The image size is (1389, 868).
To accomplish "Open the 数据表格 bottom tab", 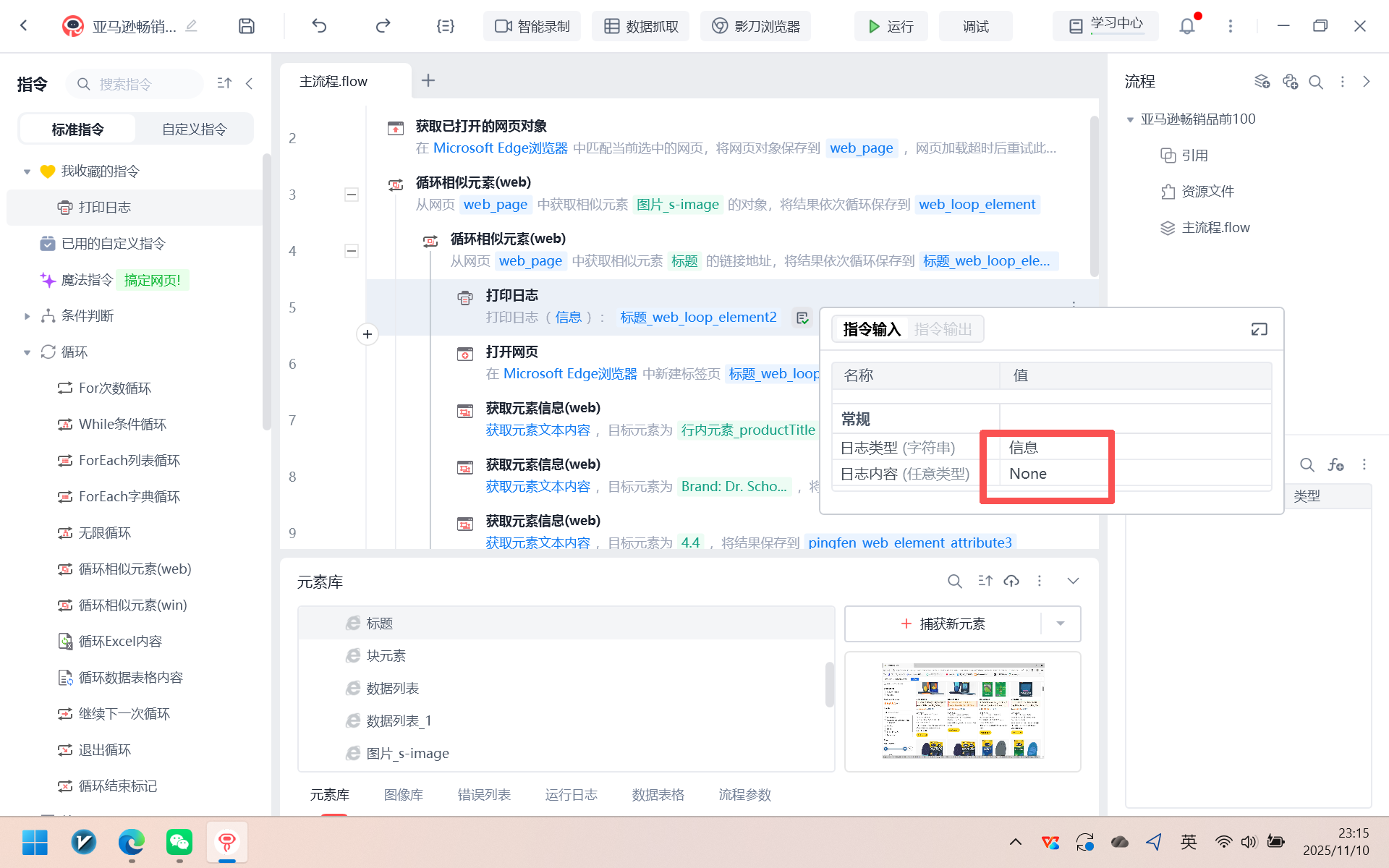I will tap(658, 794).
